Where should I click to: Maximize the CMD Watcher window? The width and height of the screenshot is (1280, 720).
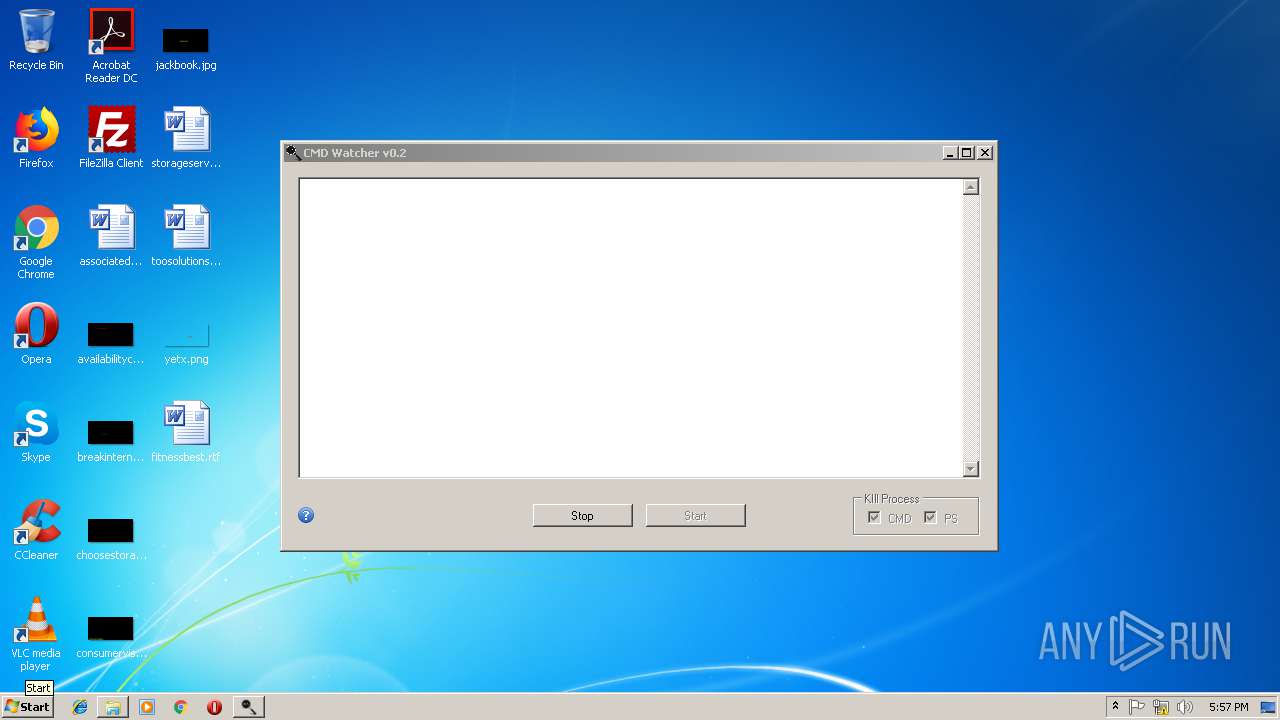(967, 153)
